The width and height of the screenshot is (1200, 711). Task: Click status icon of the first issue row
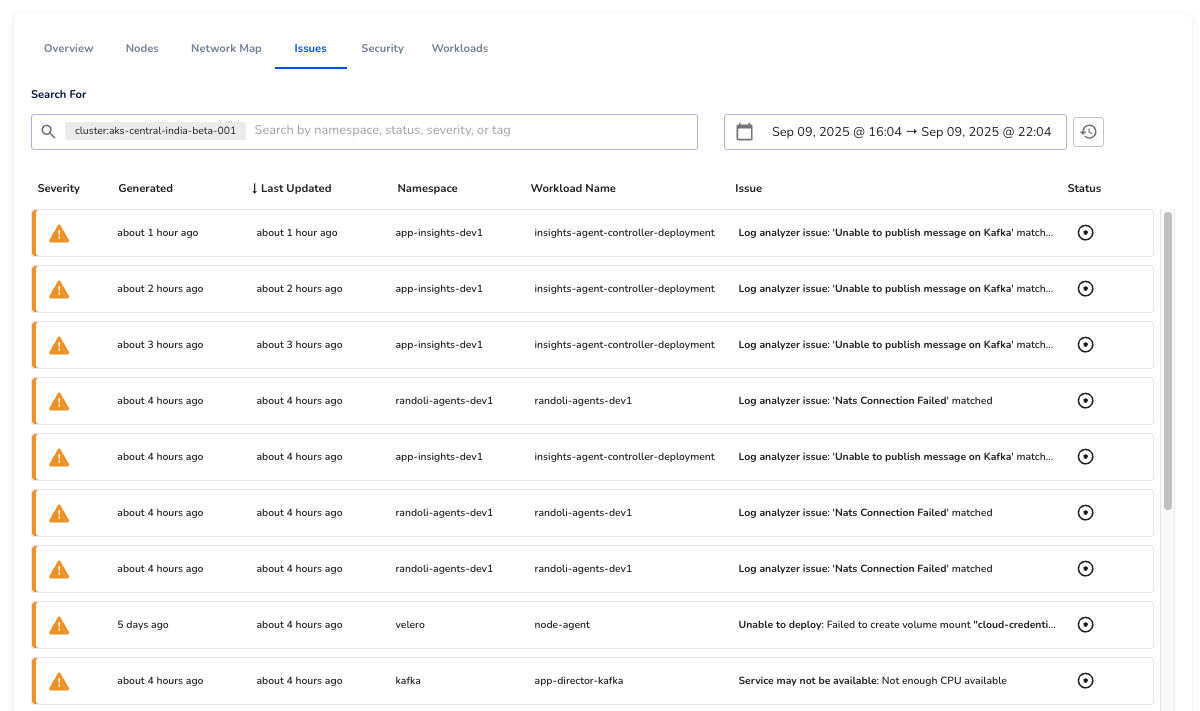[x=1085, y=233]
